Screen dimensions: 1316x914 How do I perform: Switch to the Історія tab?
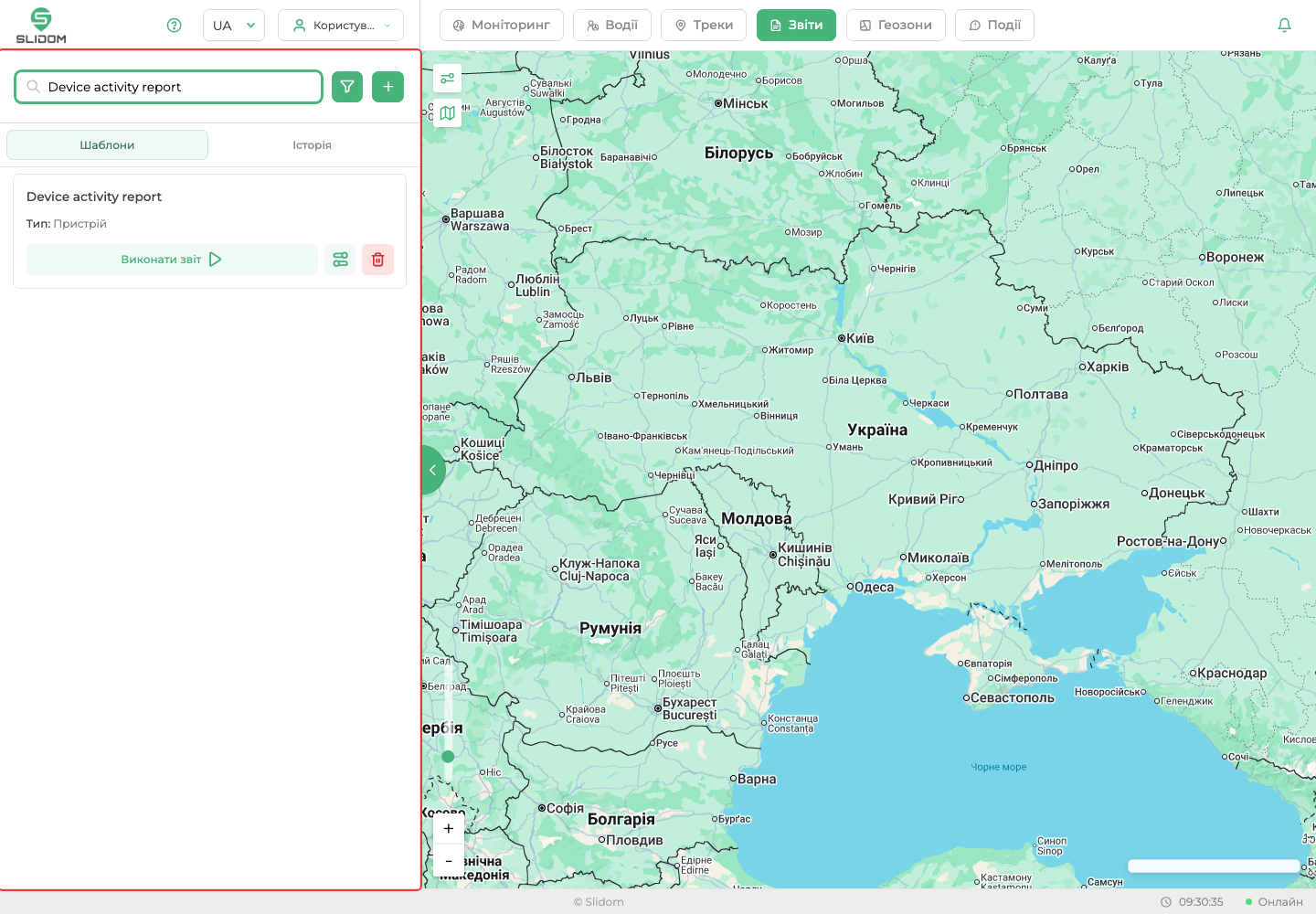(x=312, y=145)
